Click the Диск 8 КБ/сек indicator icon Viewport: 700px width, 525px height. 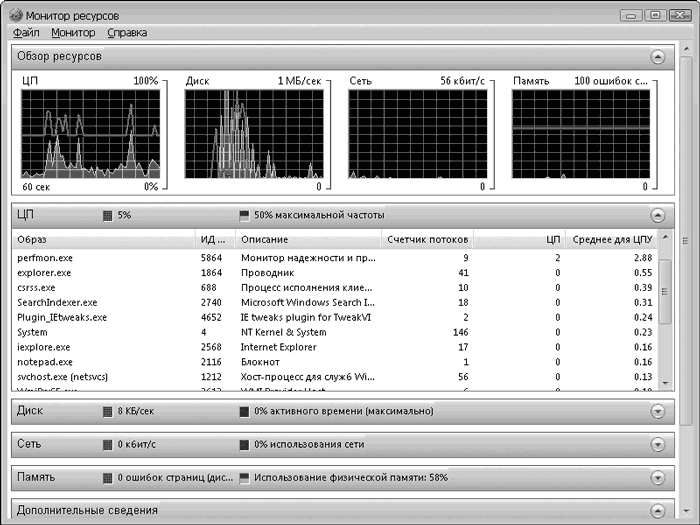(x=108, y=411)
